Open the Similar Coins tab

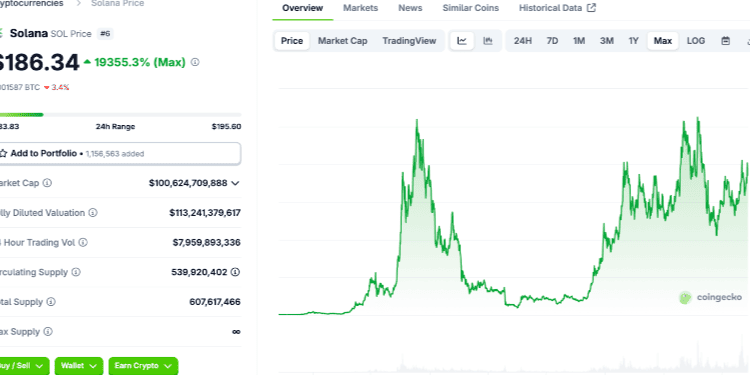471,8
